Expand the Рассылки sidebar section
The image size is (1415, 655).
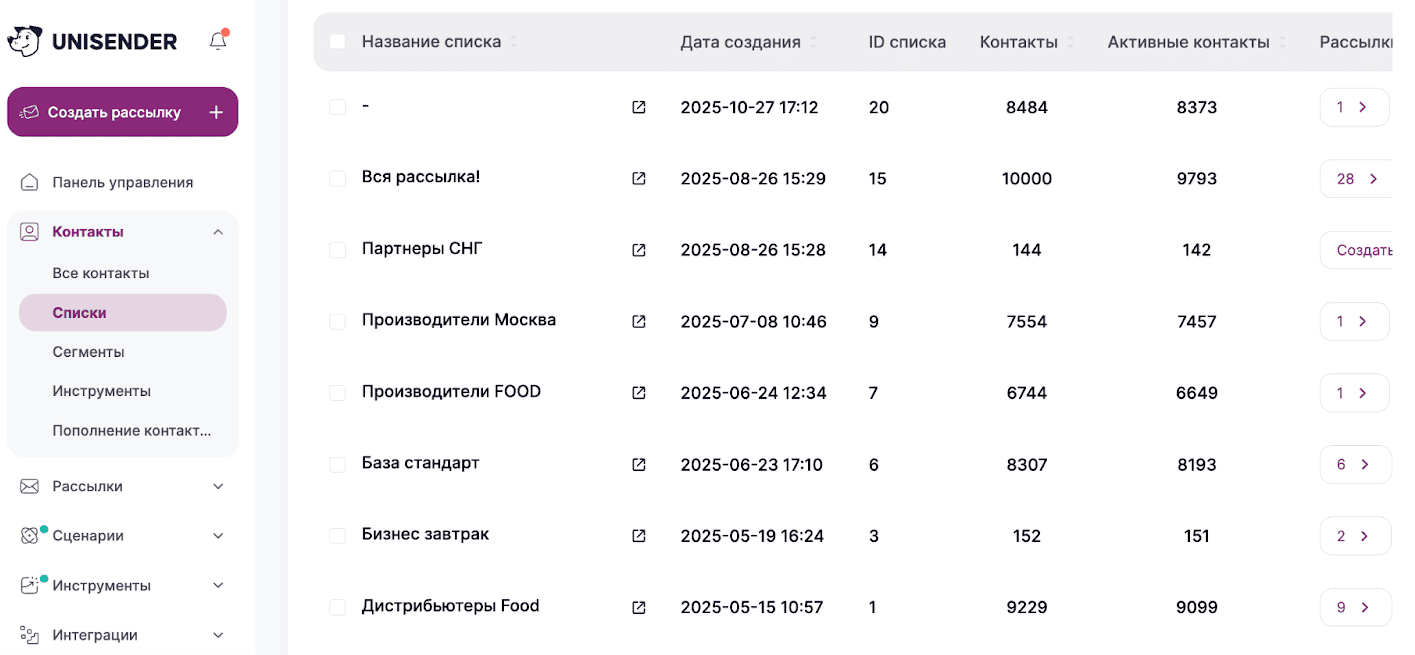218,486
